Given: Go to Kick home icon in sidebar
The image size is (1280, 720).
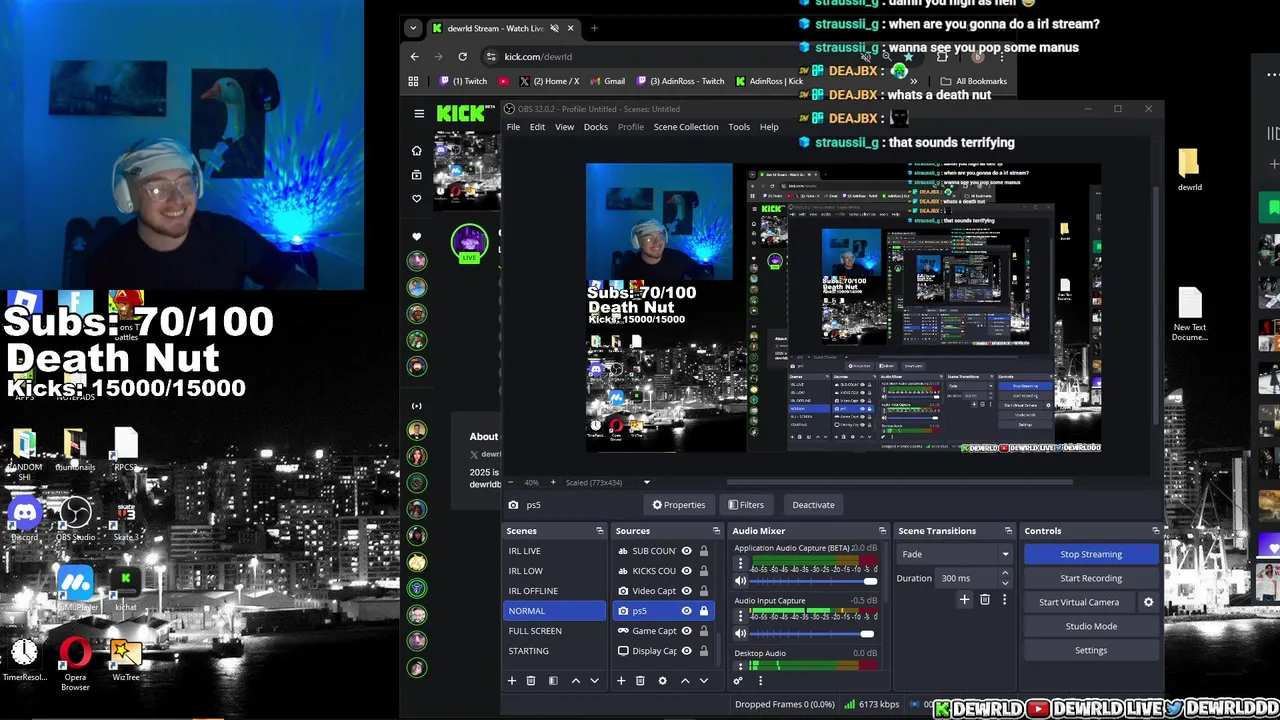Looking at the screenshot, I should click(417, 151).
